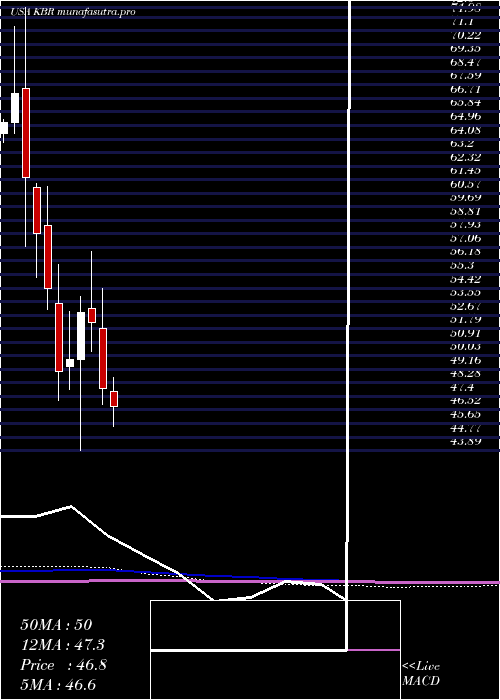
Task: Select the 64.08 price axis label
Action: point(467,130)
